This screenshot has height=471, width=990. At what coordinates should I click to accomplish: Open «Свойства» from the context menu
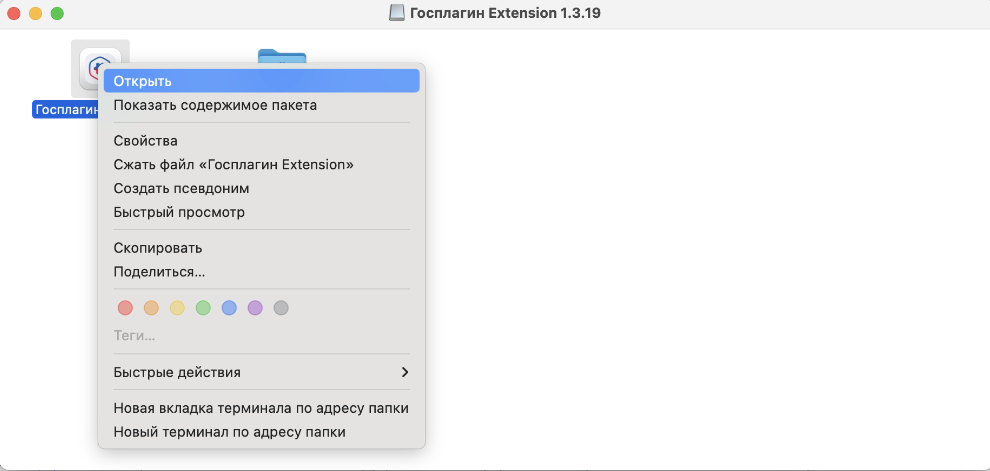click(146, 141)
